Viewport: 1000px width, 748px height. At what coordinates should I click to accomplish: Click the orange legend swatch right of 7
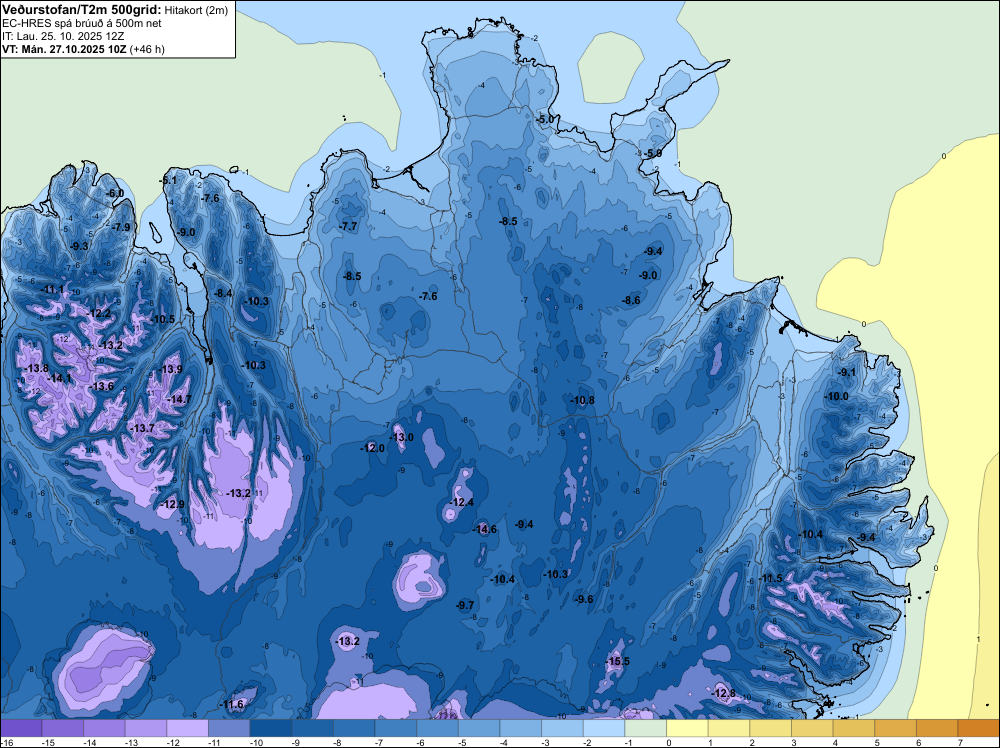978,728
